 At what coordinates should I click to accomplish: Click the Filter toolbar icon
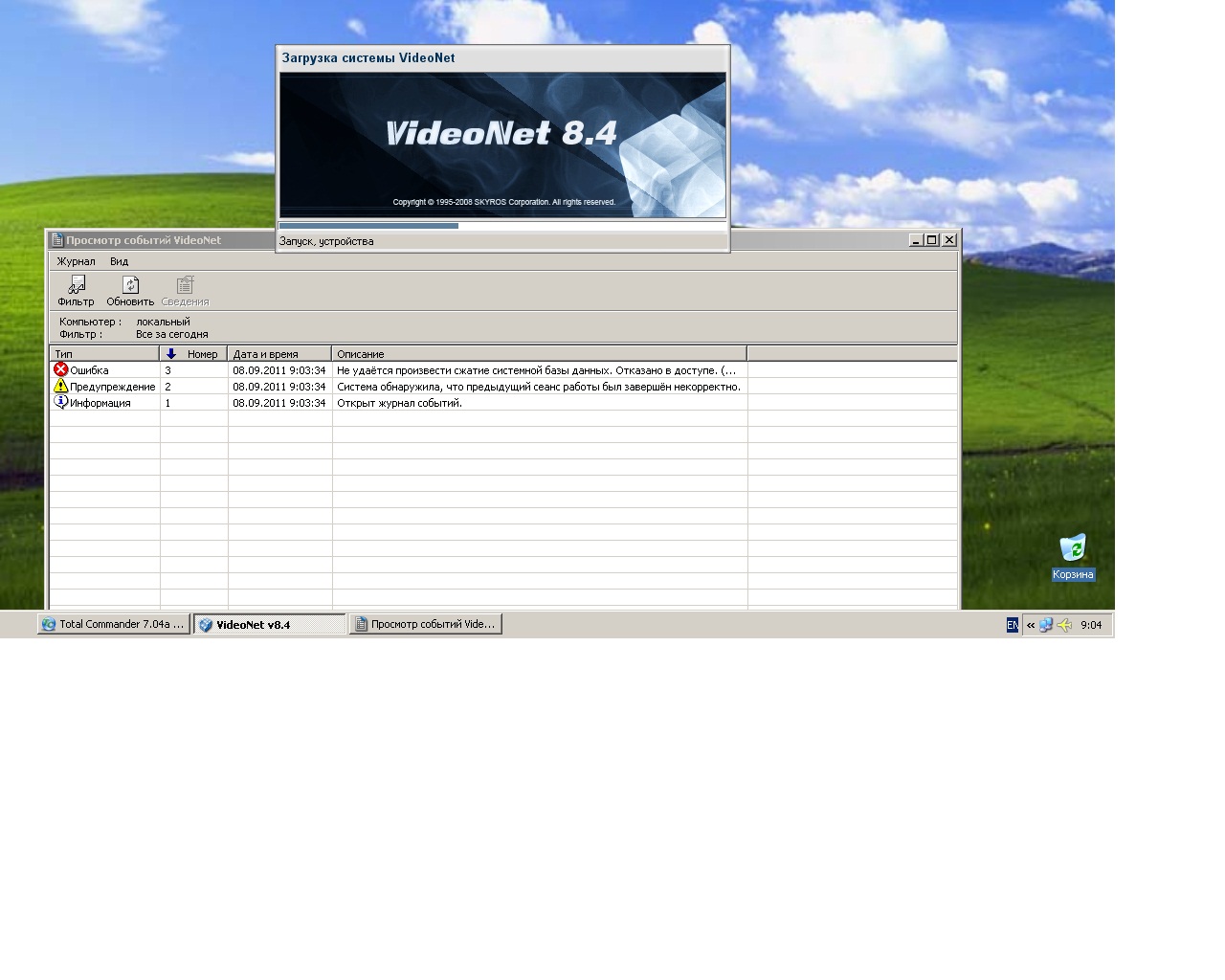click(76, 285)
